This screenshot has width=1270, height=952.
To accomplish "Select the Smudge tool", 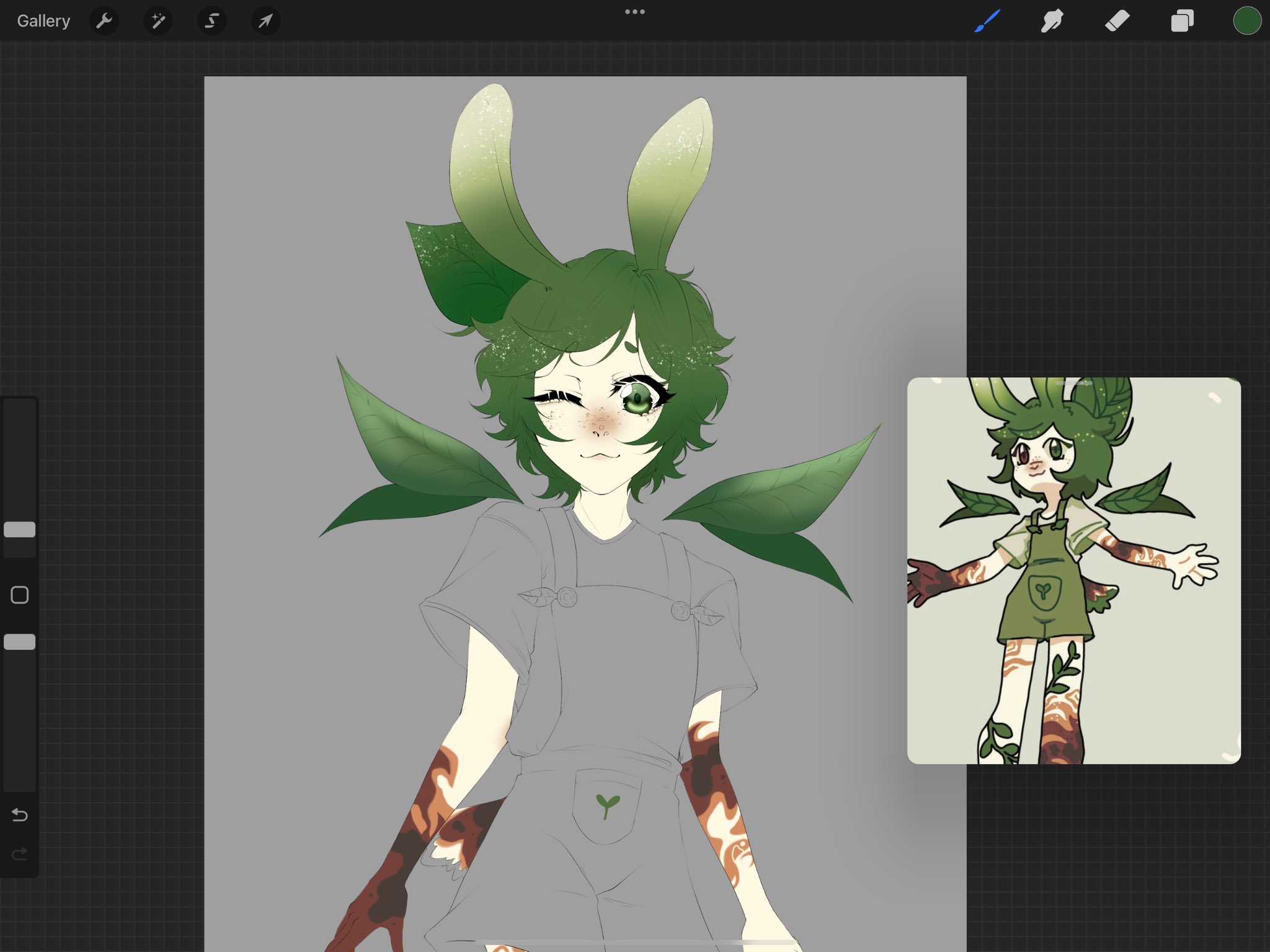I will point(1052,21).
